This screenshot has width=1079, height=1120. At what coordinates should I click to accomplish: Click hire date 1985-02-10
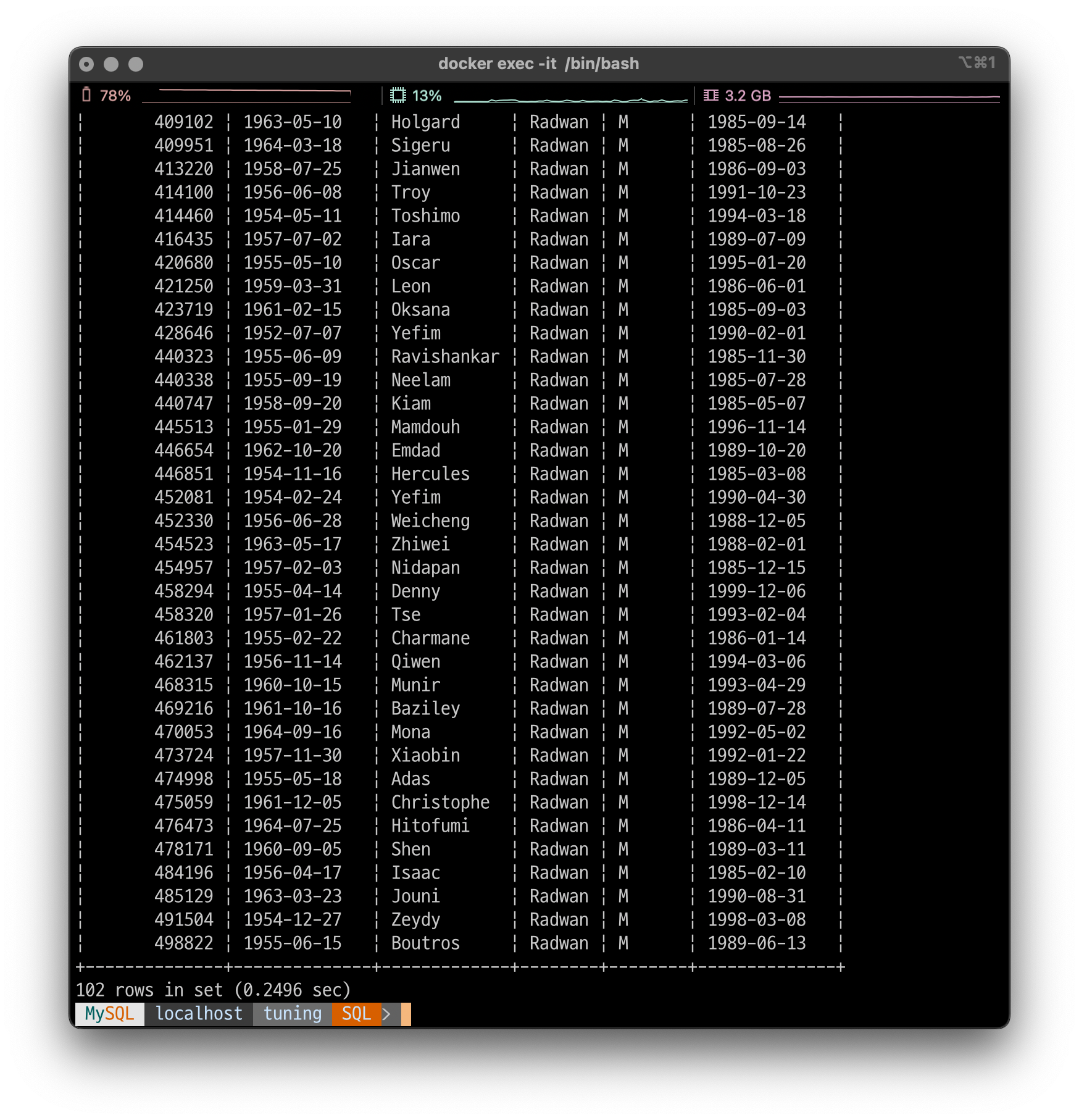[756, 873]
